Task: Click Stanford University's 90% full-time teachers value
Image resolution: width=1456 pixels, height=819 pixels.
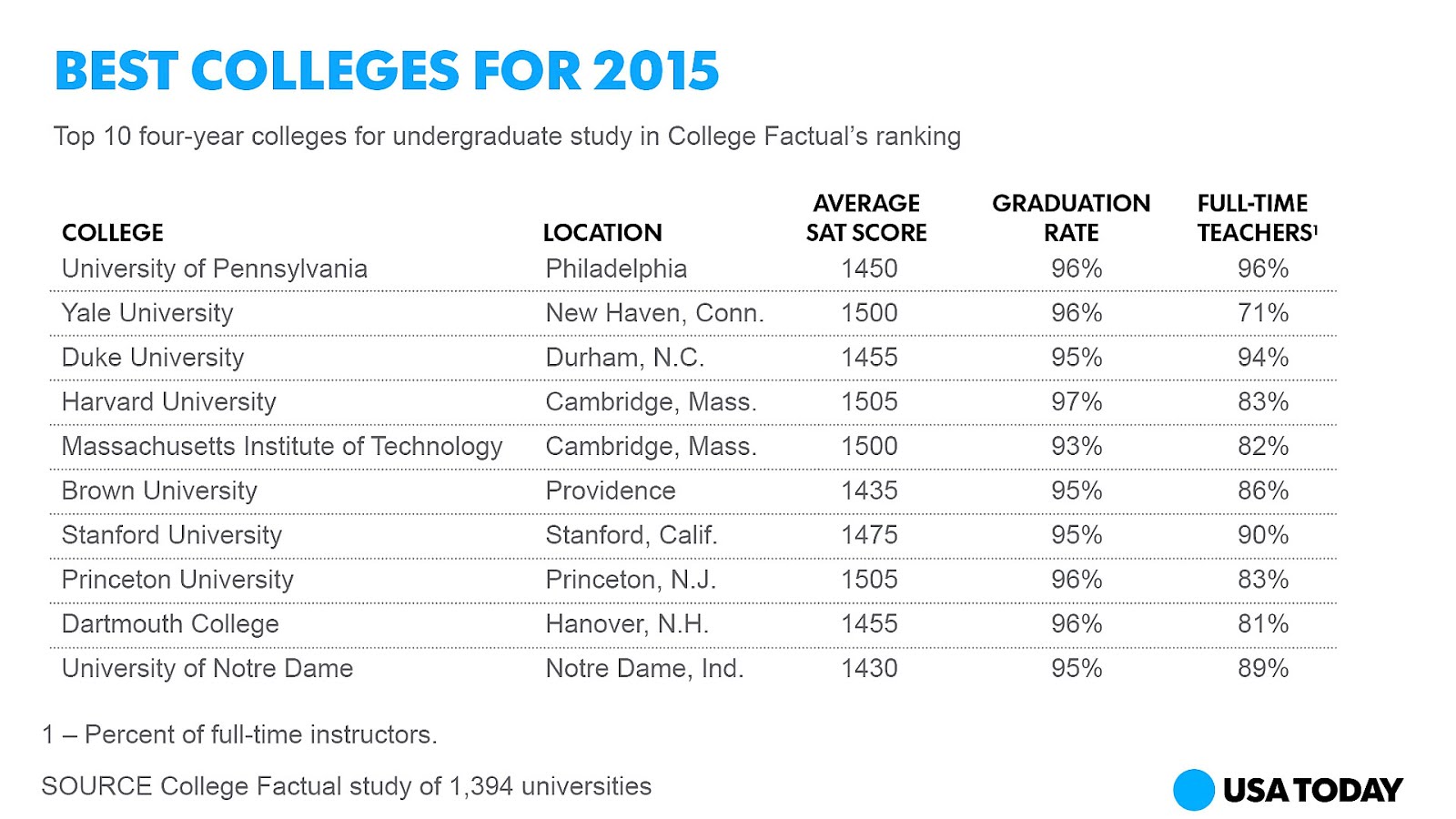Action: tap(1263, 535)
